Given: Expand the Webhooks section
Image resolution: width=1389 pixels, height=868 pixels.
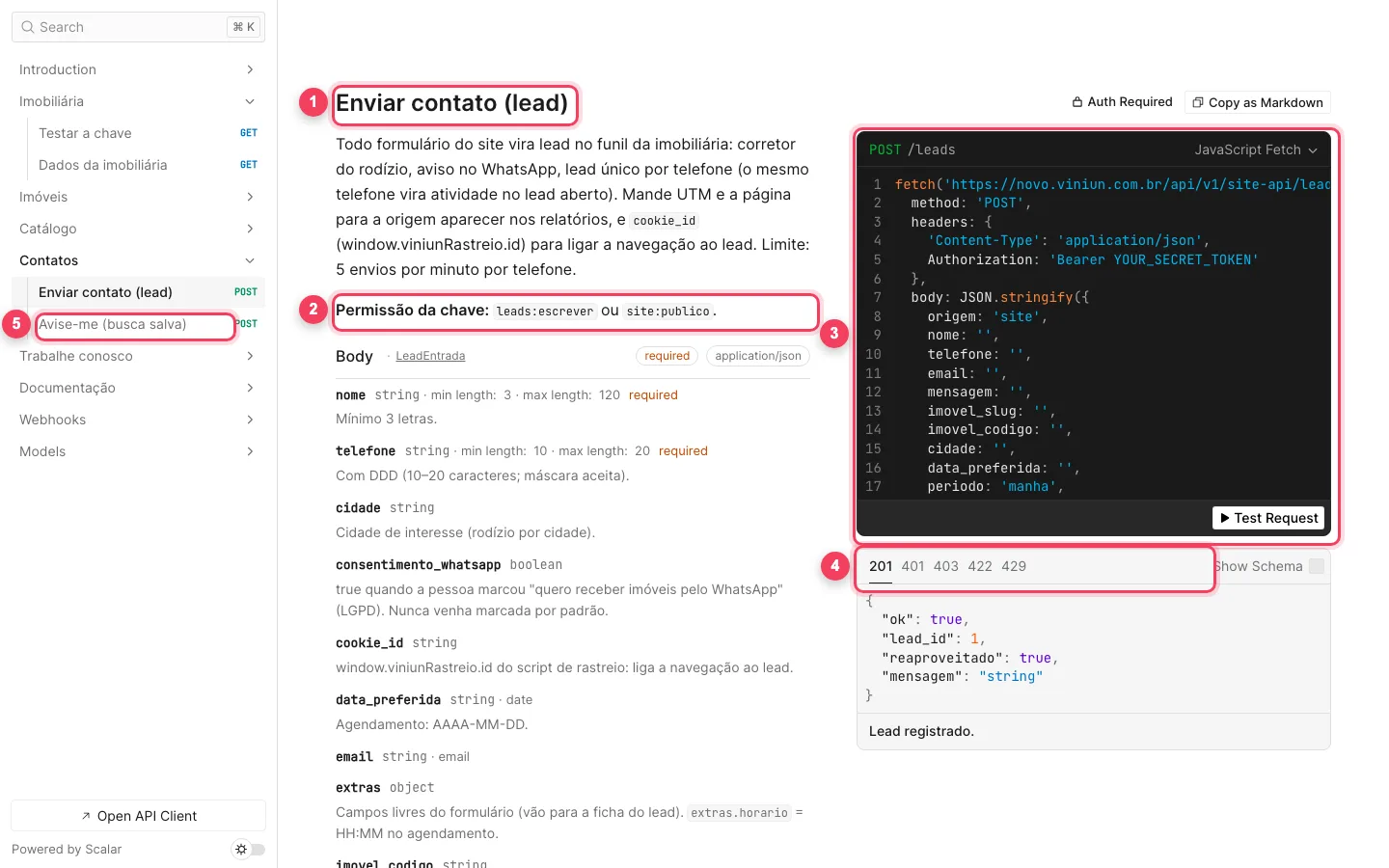Looking at the screenshot, I should [x=138, y=420].
